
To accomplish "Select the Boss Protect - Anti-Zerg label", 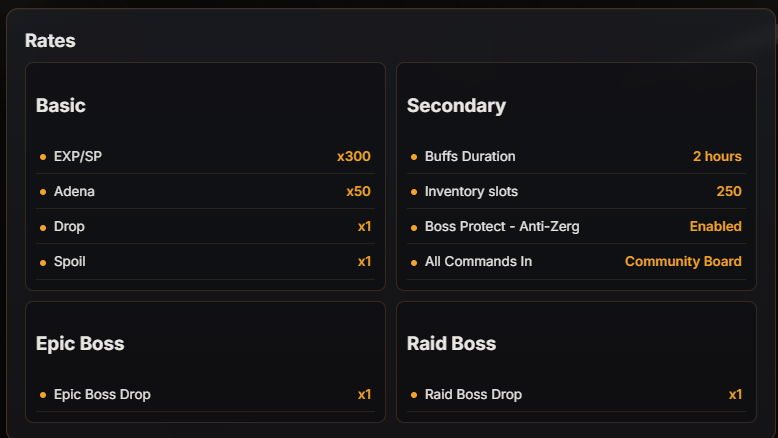I will (502, 226).
